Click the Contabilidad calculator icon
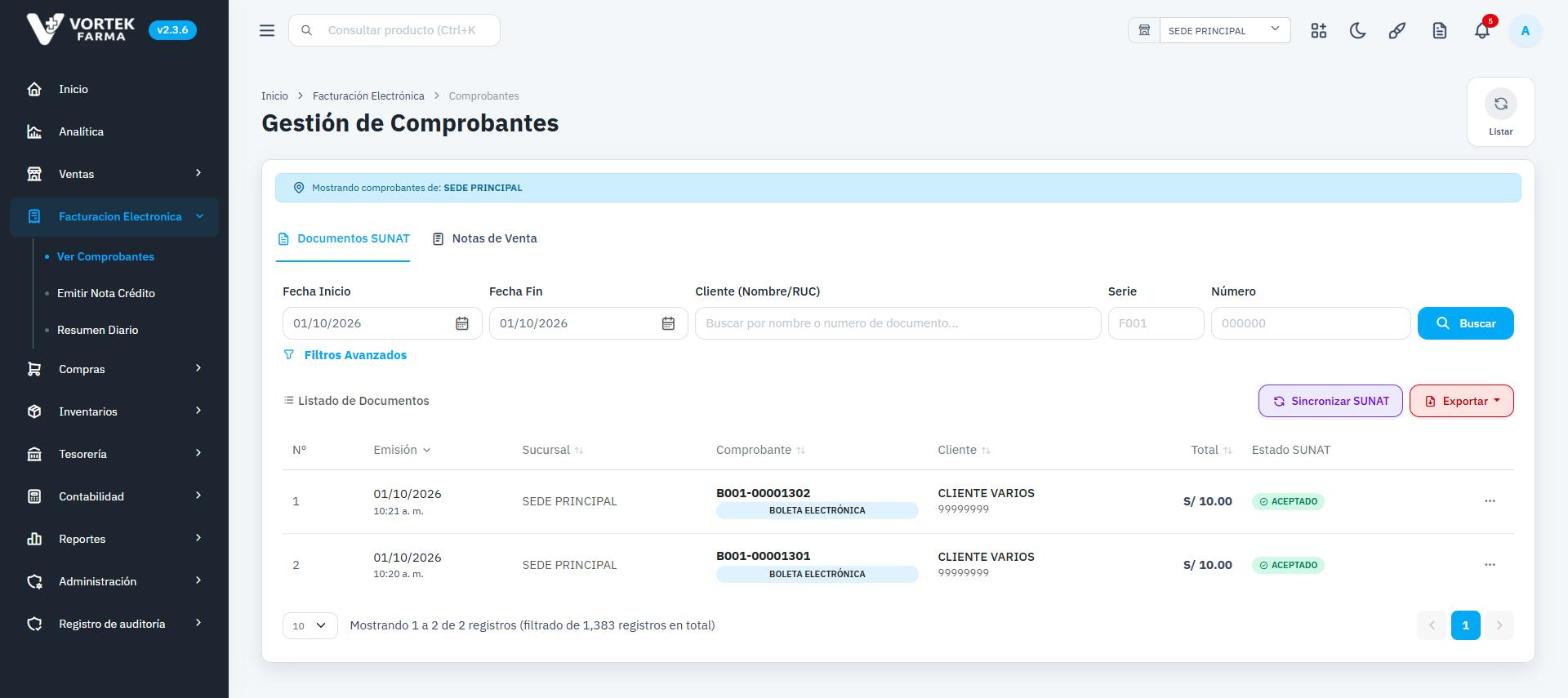 [x=34, y=496]
